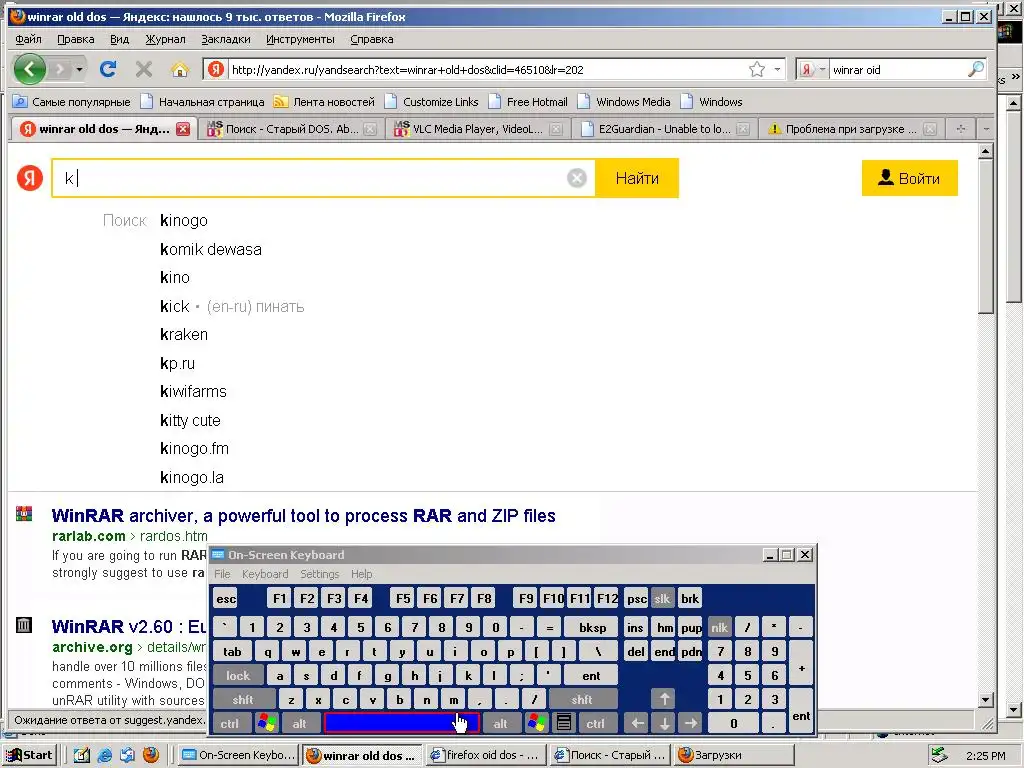Toggle caps lock key on on-screen keyboard
Viewport: 1024px width, 768px height.
tap(238, 675)
